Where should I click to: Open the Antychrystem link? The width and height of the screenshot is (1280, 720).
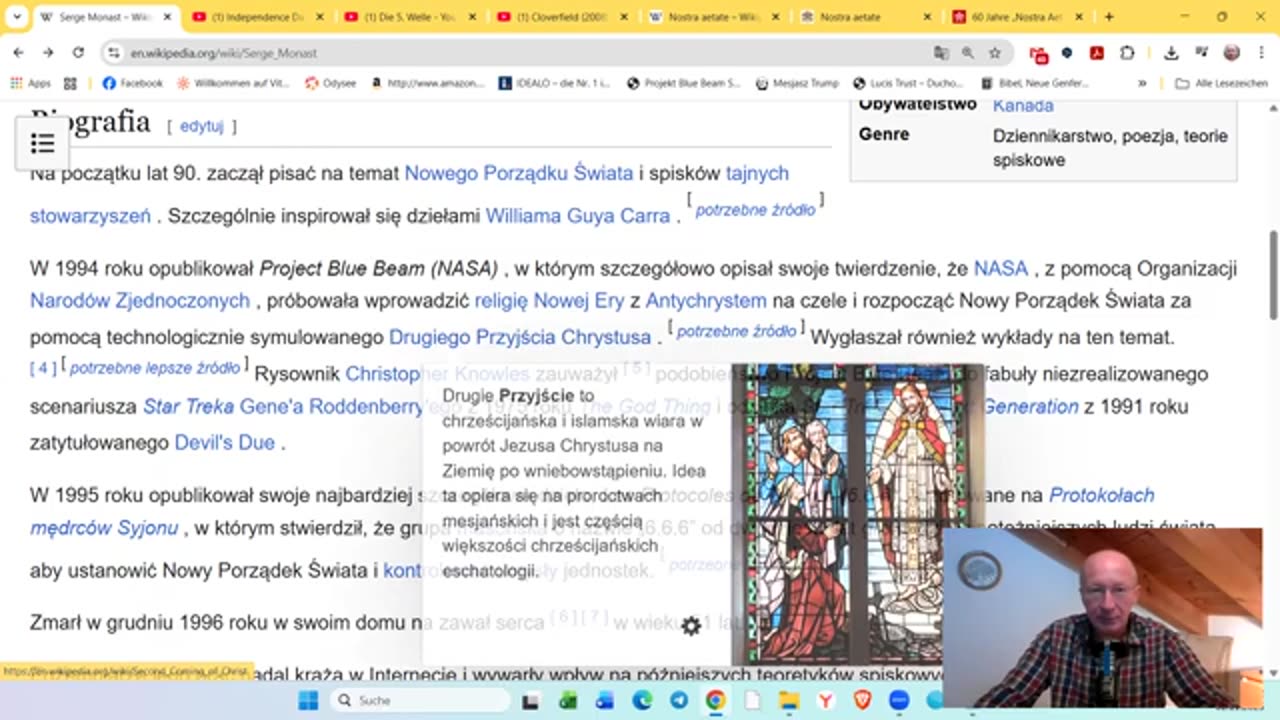706,300
